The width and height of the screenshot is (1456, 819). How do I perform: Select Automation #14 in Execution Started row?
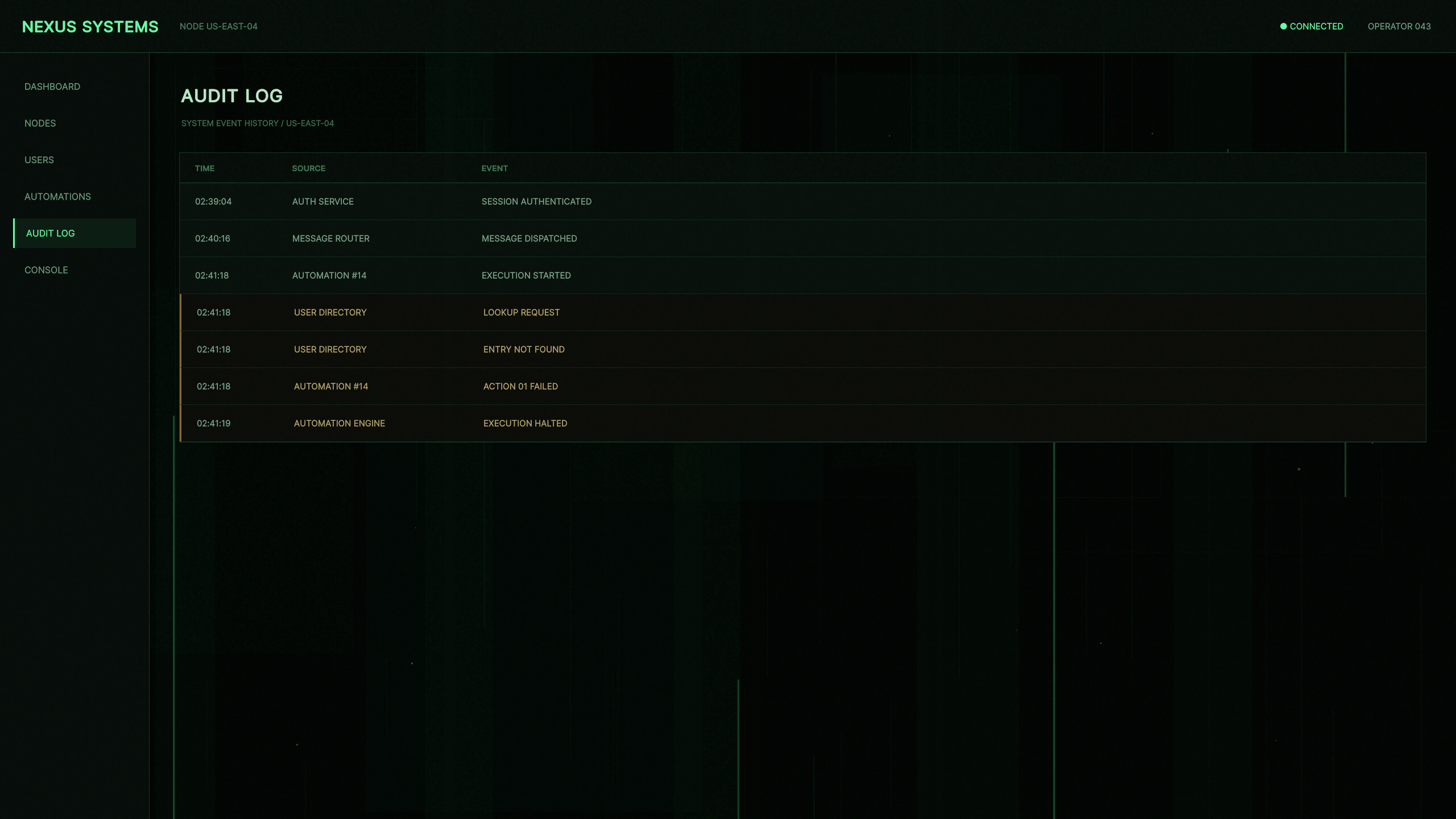point(329,275)
